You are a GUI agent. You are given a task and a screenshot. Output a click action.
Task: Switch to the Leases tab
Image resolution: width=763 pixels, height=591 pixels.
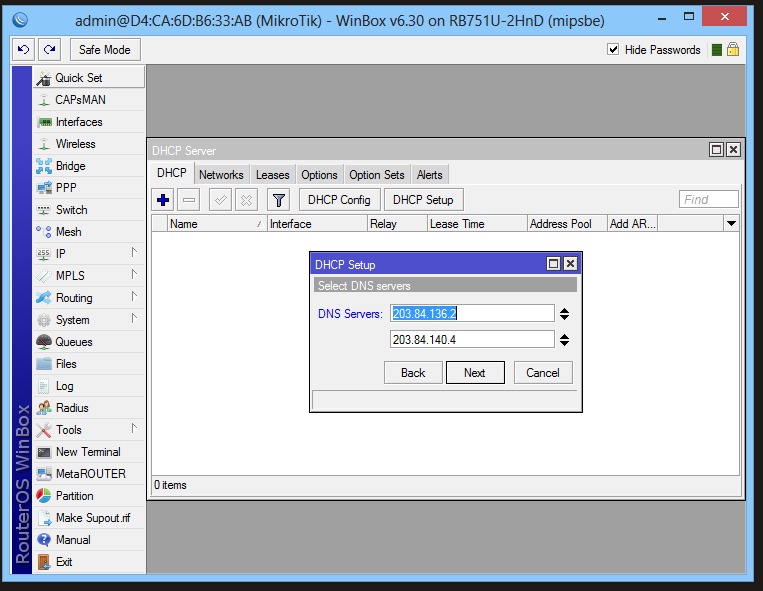click(272, 175)
